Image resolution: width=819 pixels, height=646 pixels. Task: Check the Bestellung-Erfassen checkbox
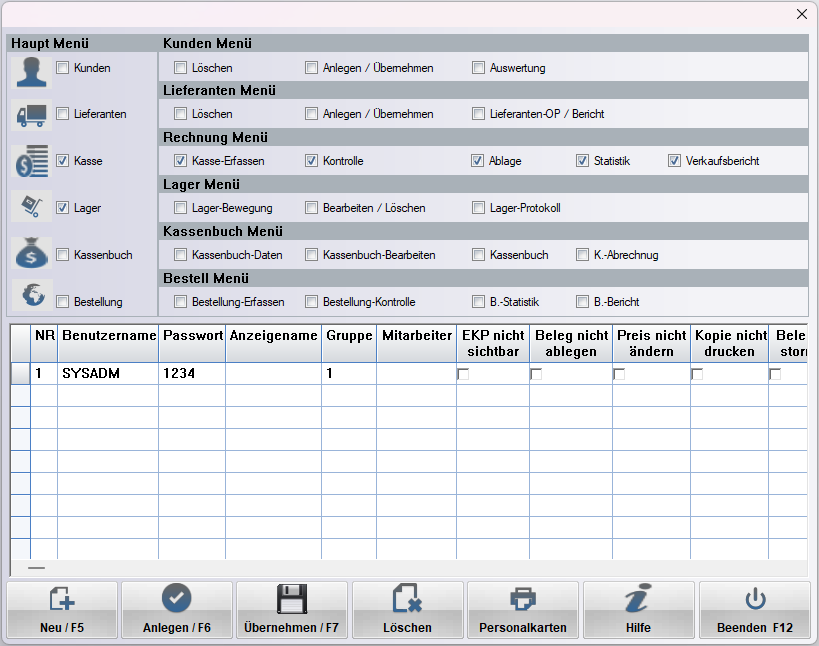[181, 301]
